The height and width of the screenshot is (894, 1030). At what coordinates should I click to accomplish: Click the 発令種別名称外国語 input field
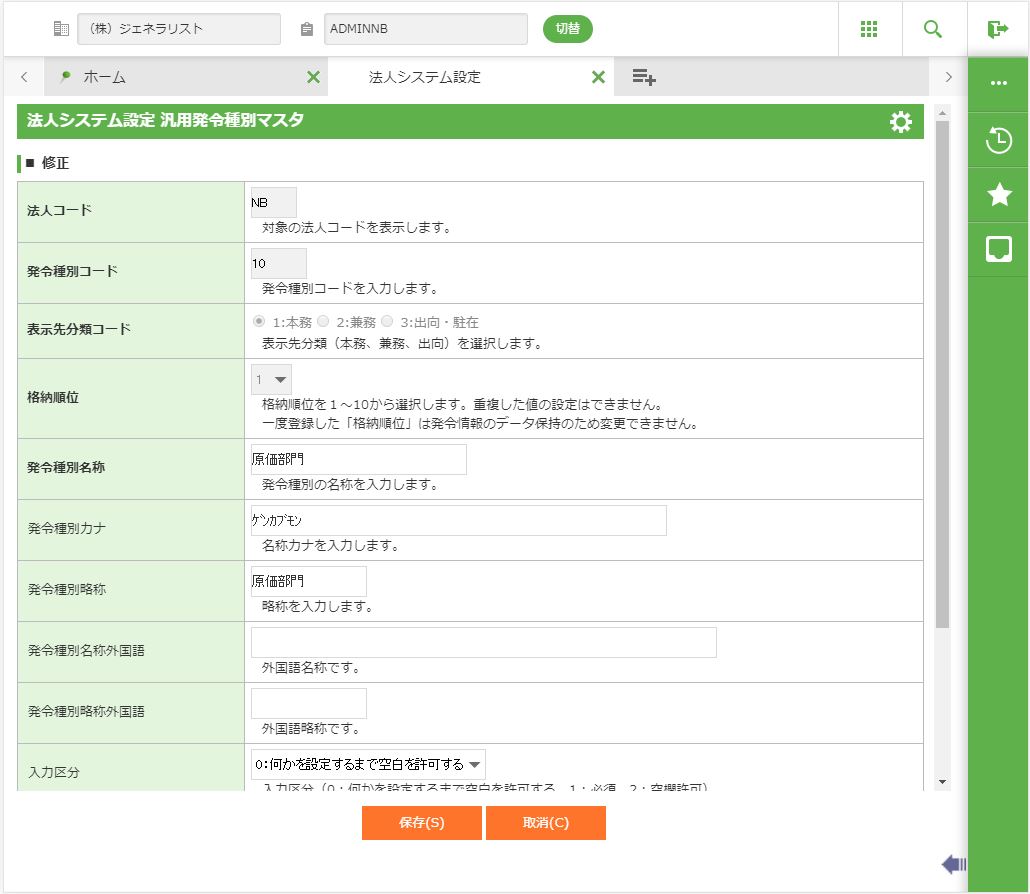point(483,643)
